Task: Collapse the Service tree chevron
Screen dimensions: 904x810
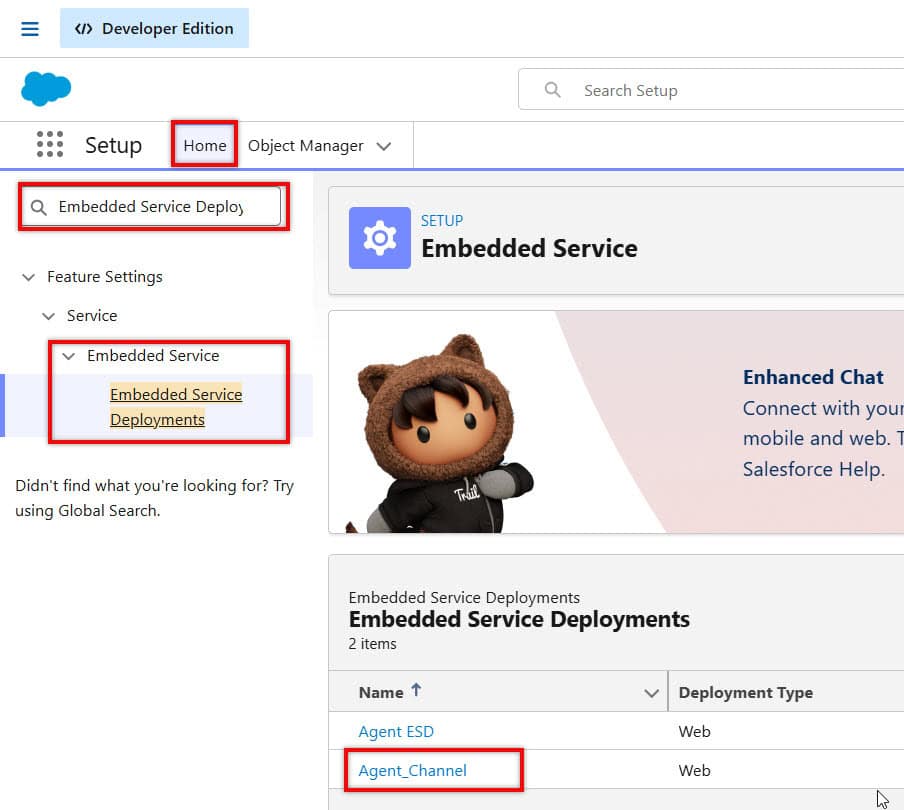Action: [48, 317]
